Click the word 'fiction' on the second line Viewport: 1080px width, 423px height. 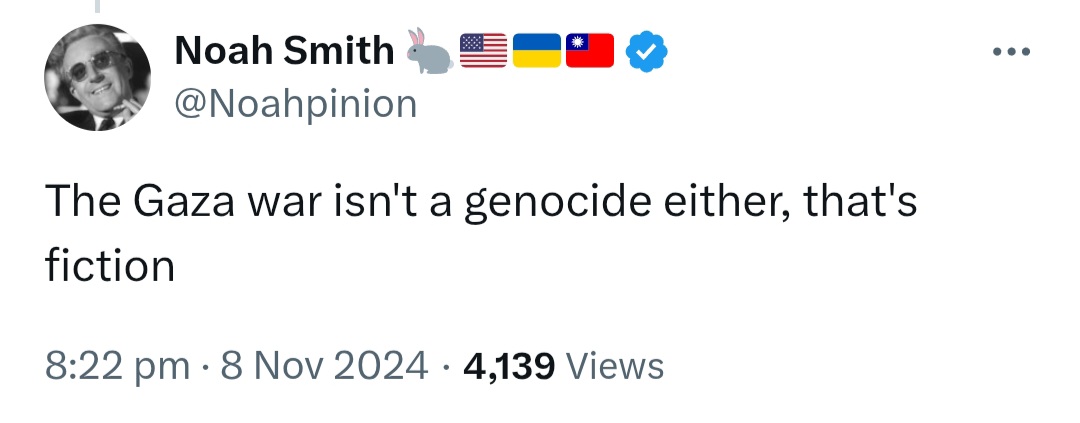(x=110, y=265)
